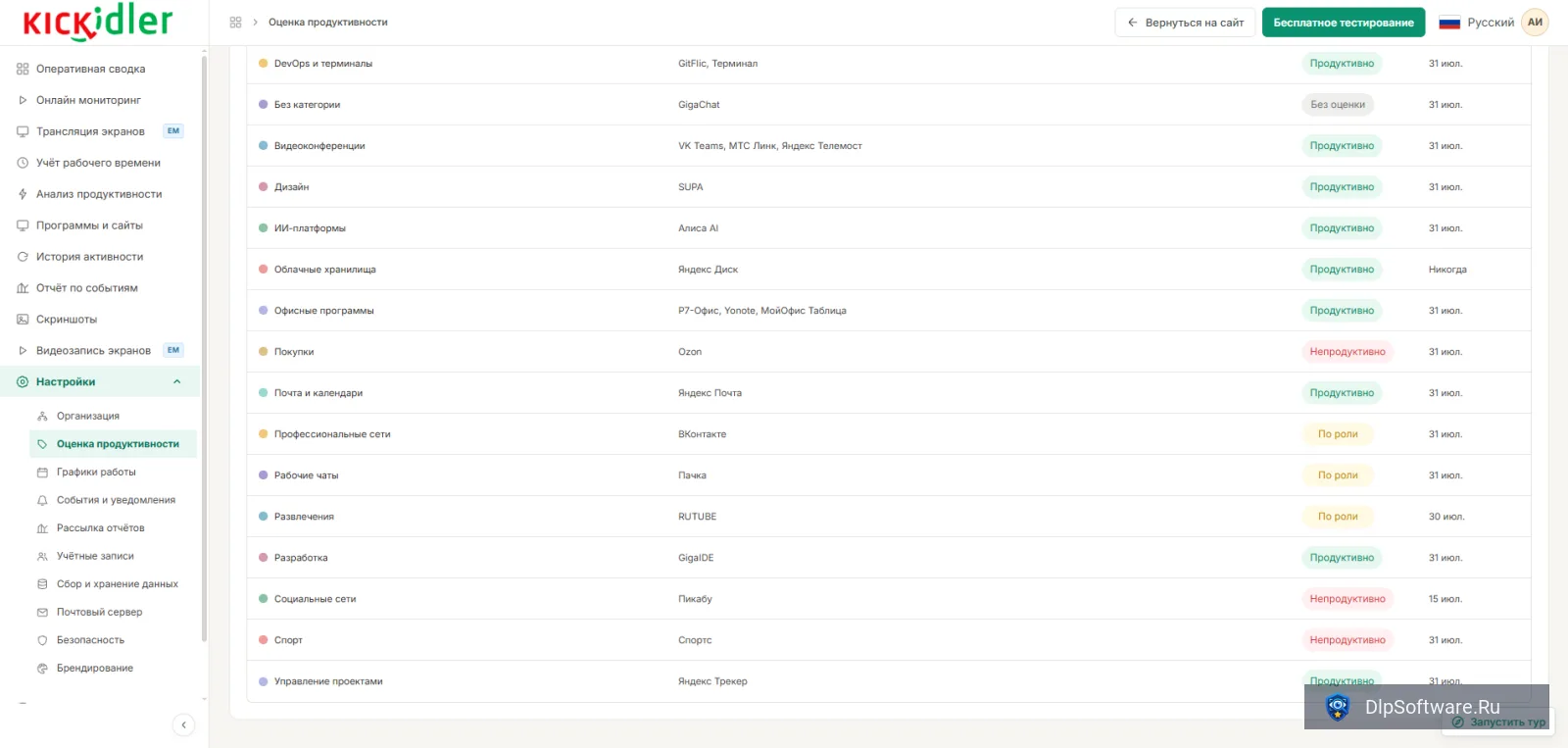Screen dimensions: 1568x748
Task: Open the Русский language selector
Action: (x=1476, y=23)
